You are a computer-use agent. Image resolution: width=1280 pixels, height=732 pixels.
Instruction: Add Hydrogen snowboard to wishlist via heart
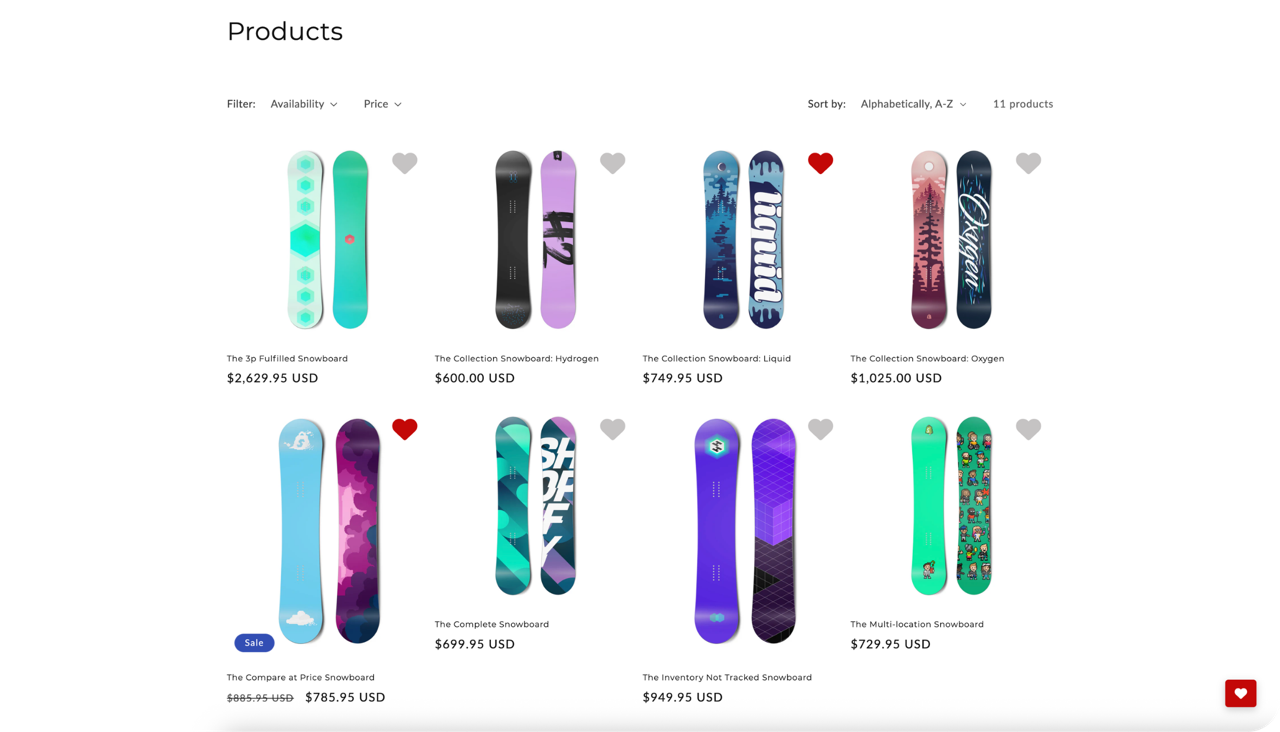point(612,163)
